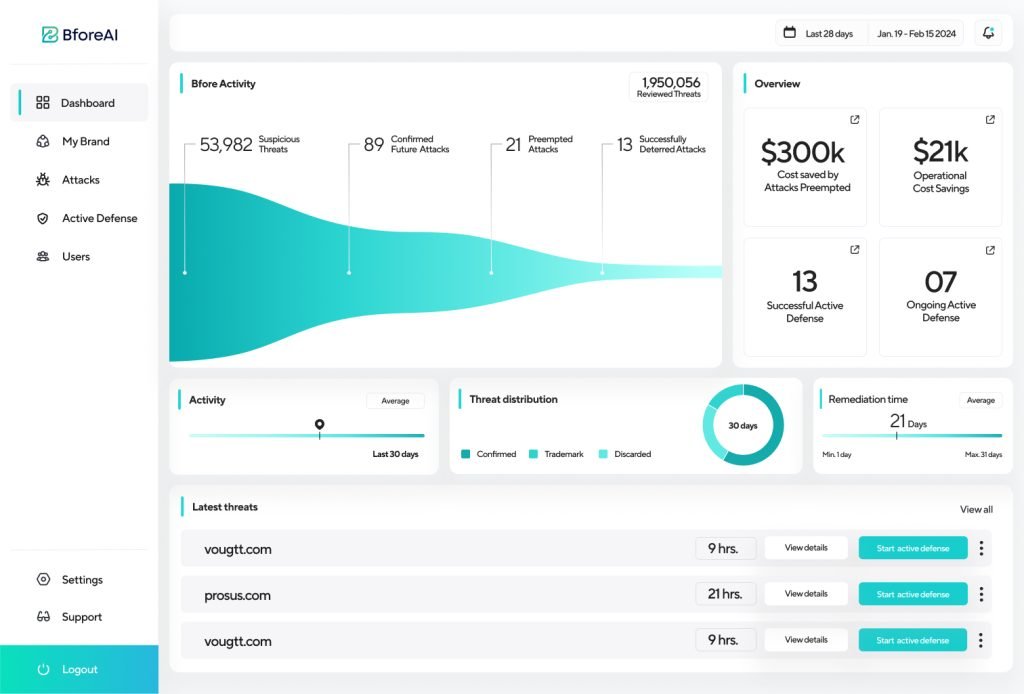Click the calendar icon in date filter
Viewport: 1024px width, 694px height.
(x=789, y=33)
